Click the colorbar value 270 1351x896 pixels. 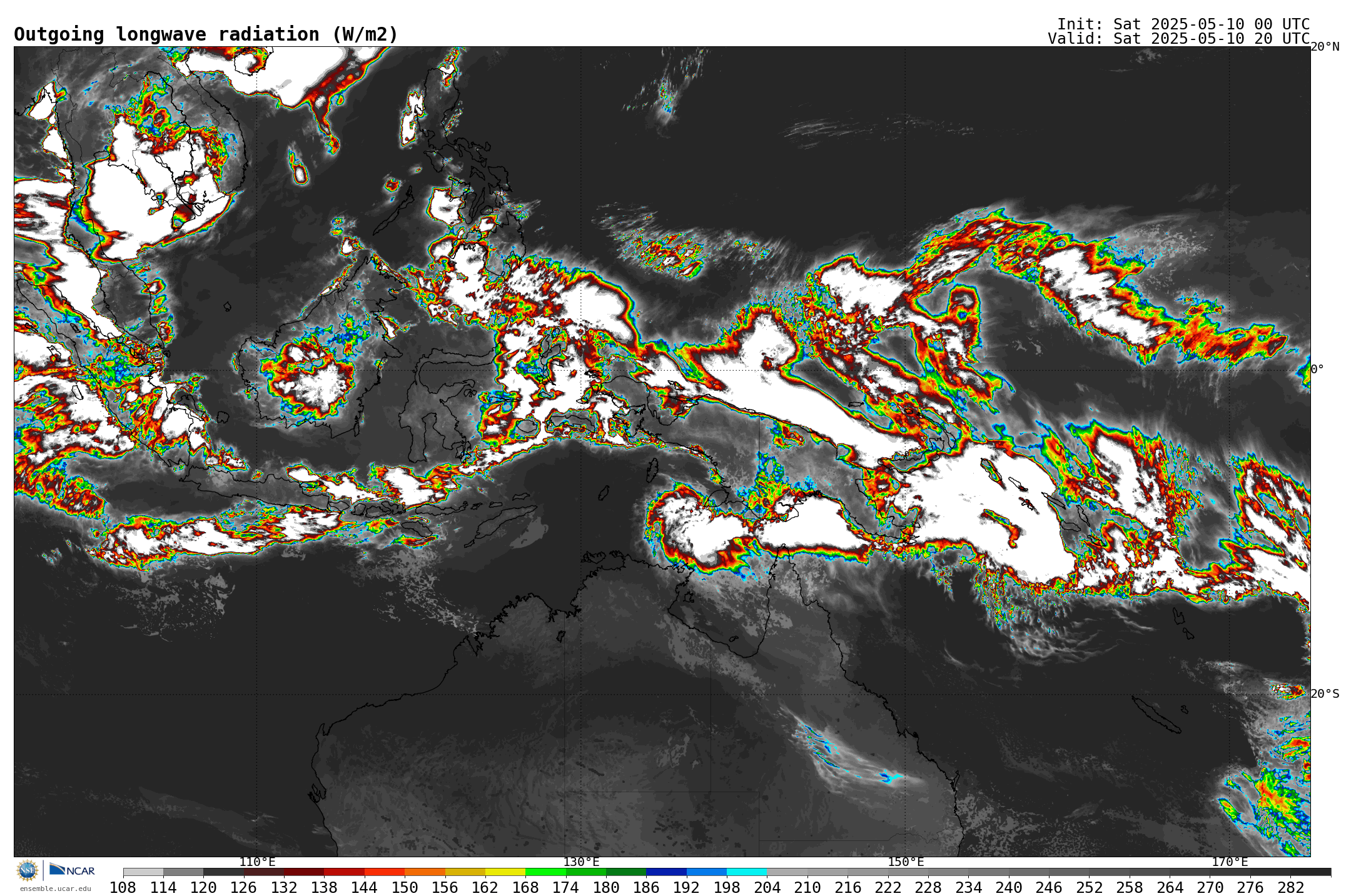(1210, 888)
